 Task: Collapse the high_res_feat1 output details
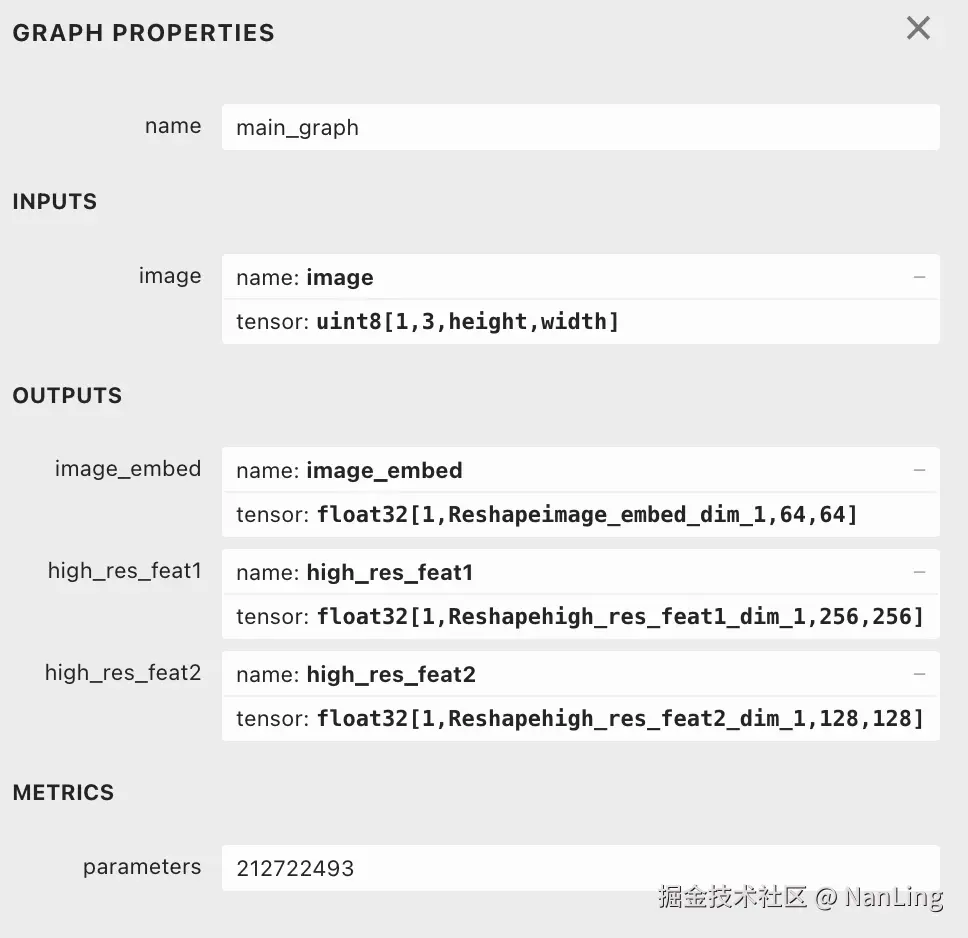point(919,572)
